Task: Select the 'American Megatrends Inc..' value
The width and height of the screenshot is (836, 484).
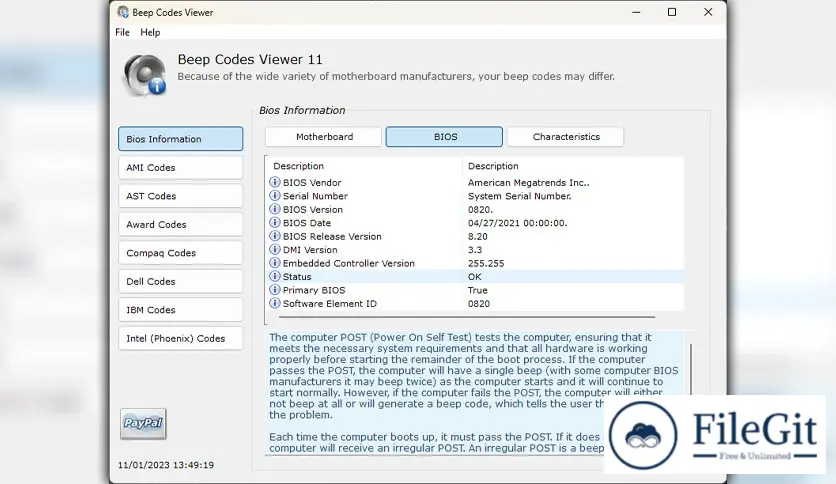Action: tap(528, 182)
